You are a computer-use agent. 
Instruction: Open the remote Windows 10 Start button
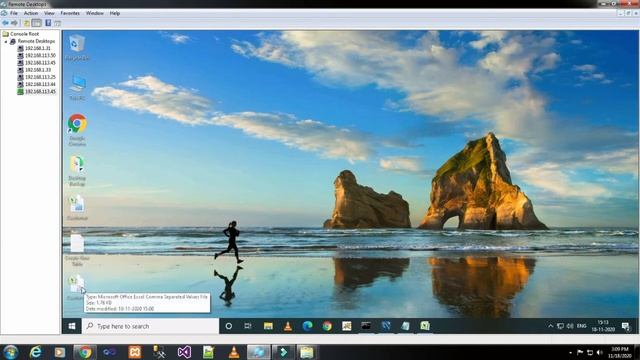point(72,326)
